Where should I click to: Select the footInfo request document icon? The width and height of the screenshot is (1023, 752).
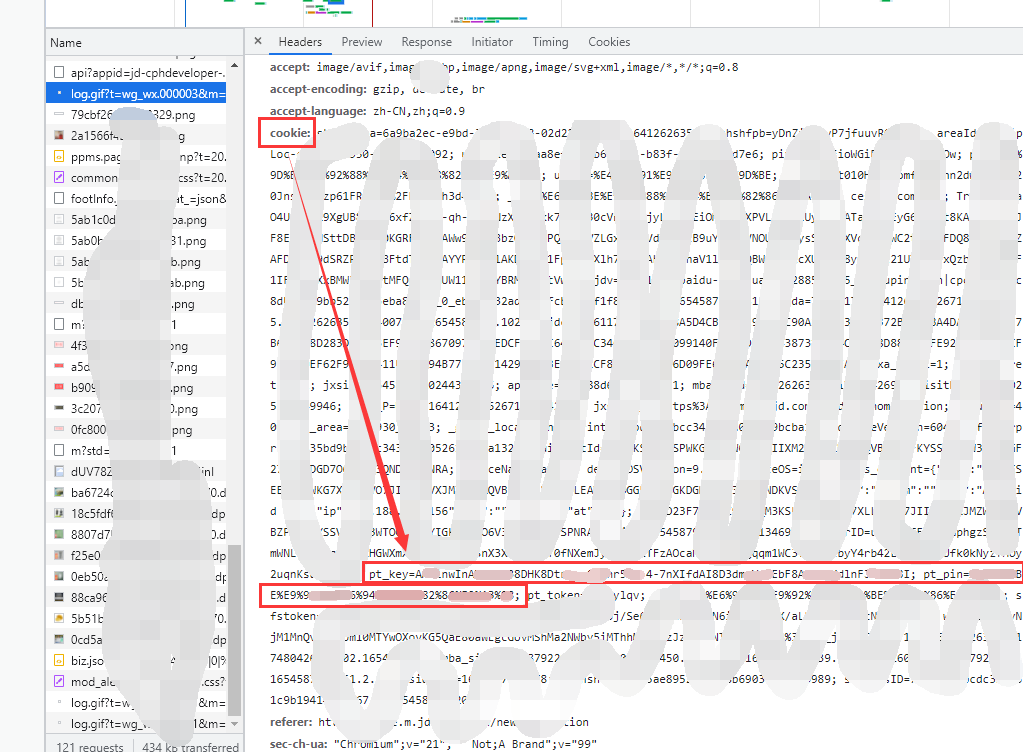(x=59, y=198)
